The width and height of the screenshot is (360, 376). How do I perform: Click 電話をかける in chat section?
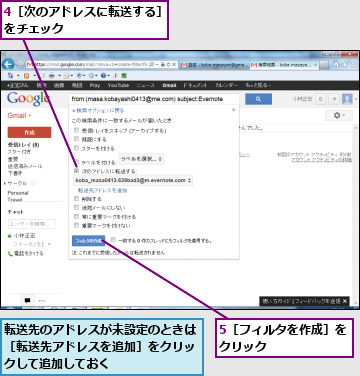29,254
